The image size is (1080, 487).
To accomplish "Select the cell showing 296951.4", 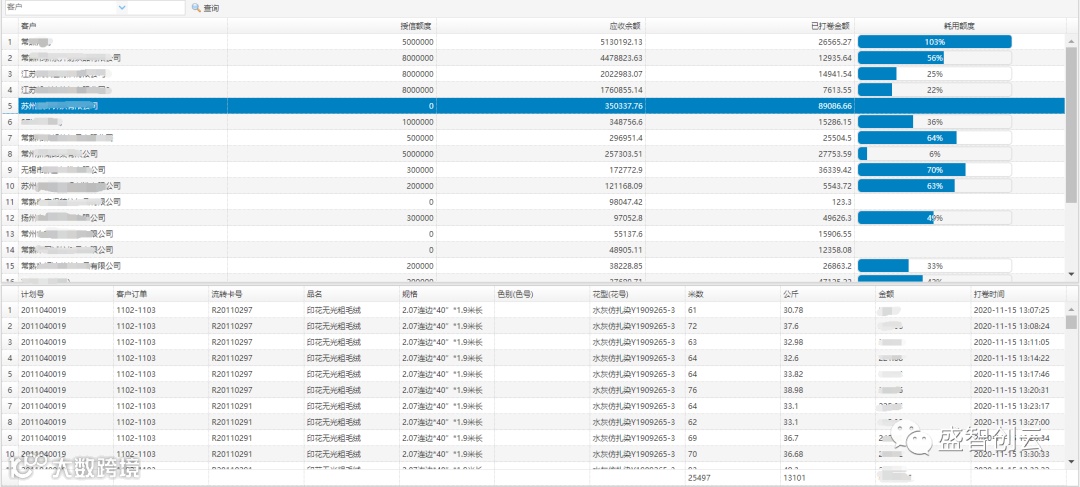I will pyautogui.click(x=626, y=138).
